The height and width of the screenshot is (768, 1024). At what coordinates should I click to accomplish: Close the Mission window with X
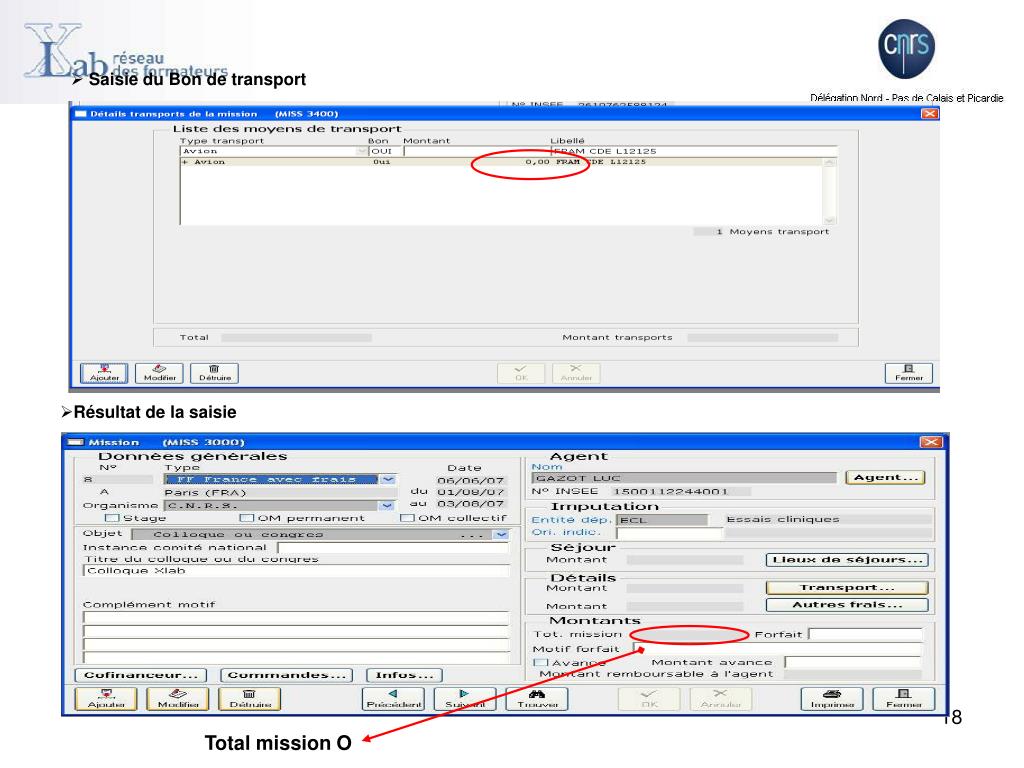pos(931,442)
